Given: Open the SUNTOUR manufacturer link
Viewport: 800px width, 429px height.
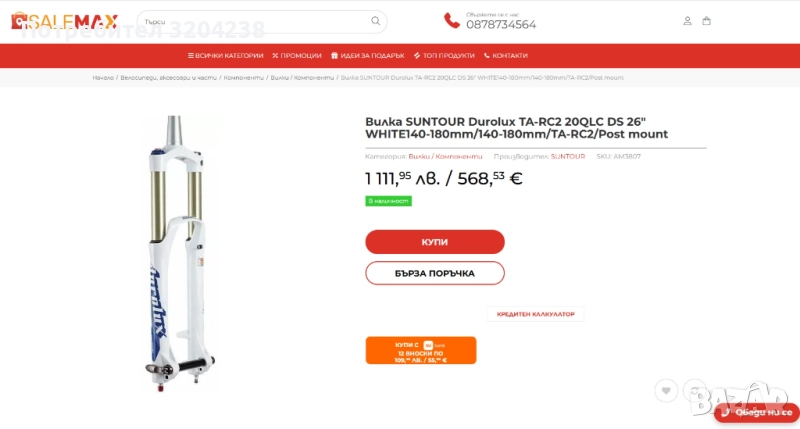Looking at the screenshot, I should 568,157.
